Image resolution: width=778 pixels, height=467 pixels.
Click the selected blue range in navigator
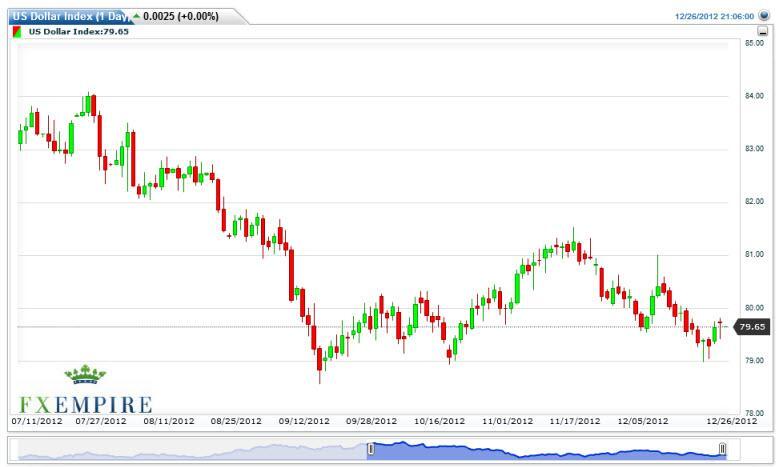click(x=545, y=450)
